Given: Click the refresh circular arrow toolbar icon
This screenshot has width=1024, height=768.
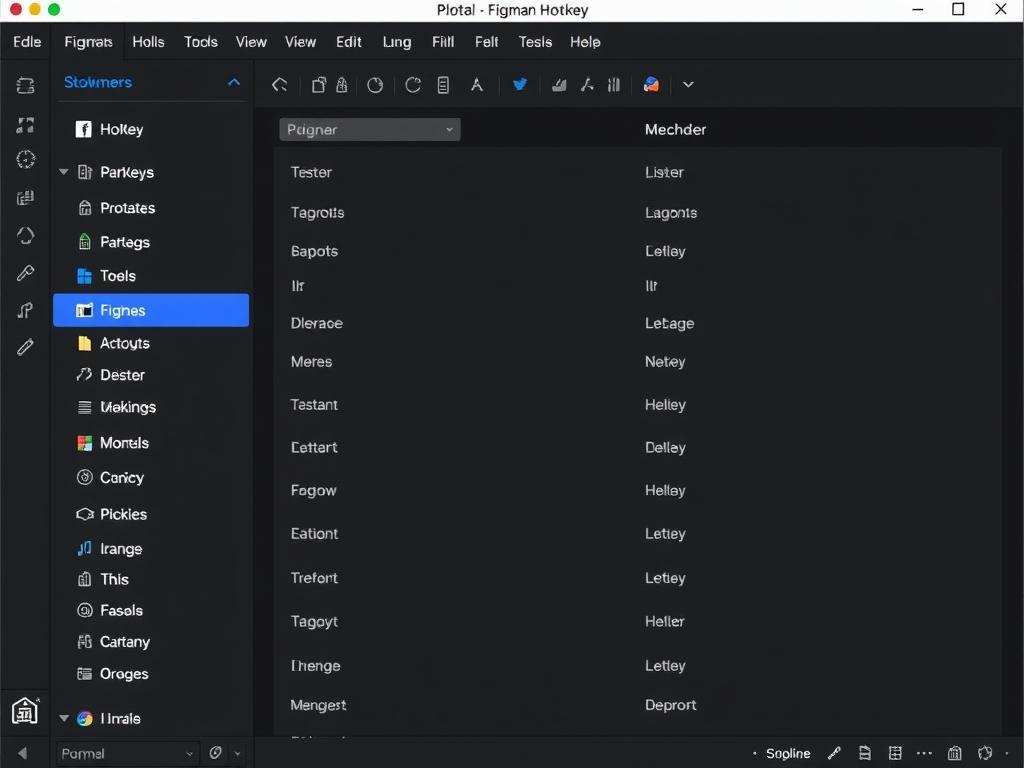Looking at the screenshot, I should tap(413, 85).
